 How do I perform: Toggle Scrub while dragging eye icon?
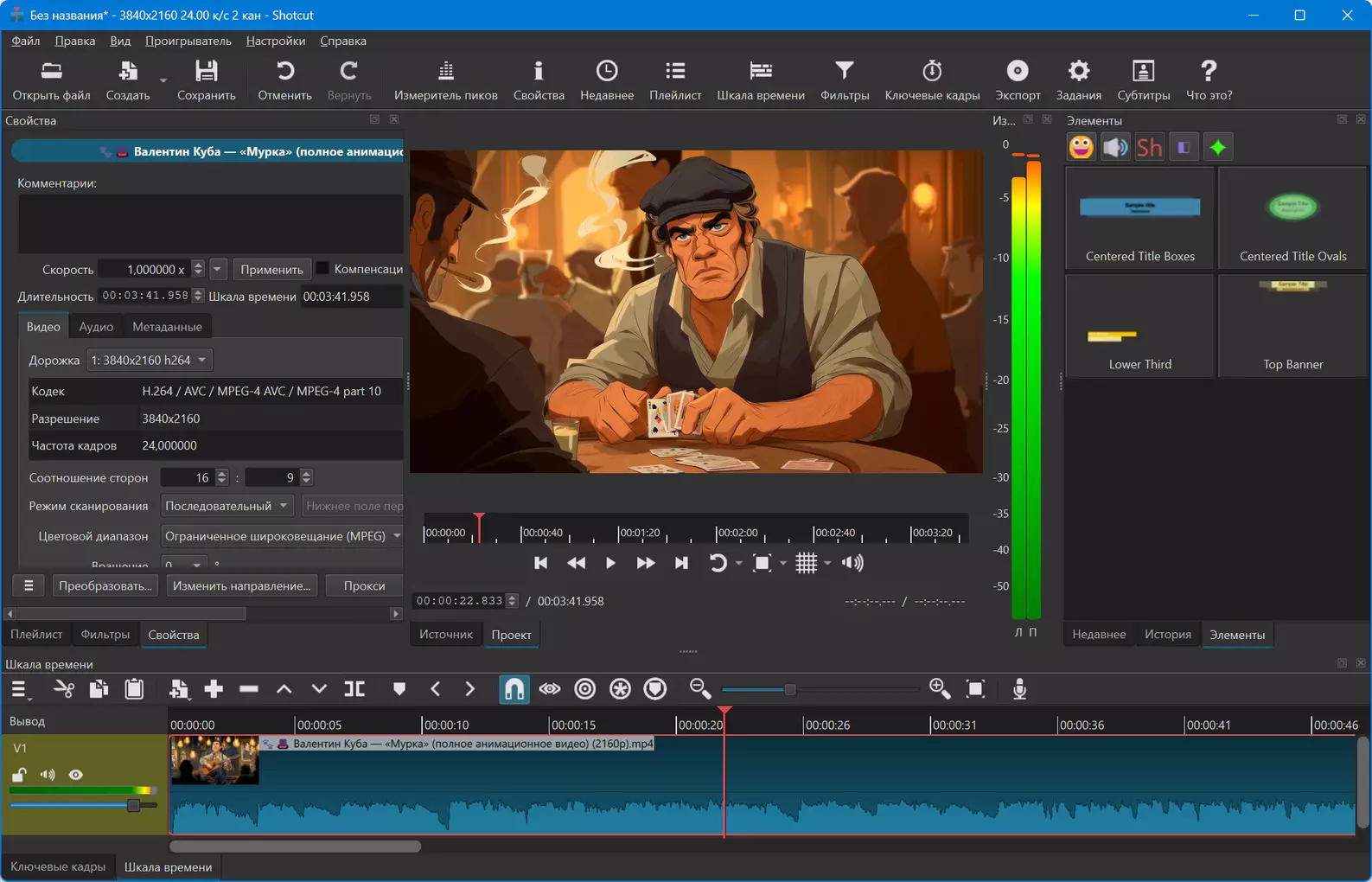550,689
